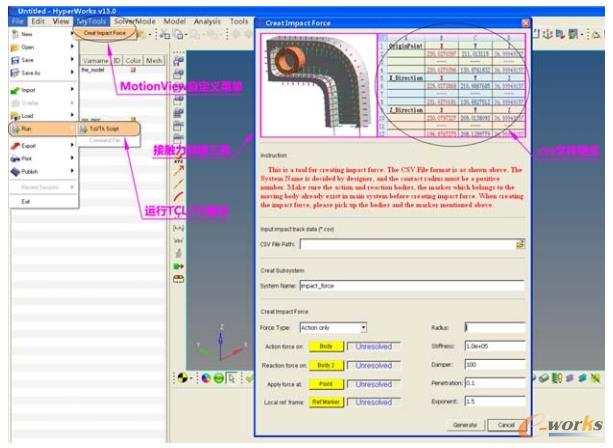Expand the Save As submenu arrow
This screenshot has height=448, width=613.
coord(72,72)
